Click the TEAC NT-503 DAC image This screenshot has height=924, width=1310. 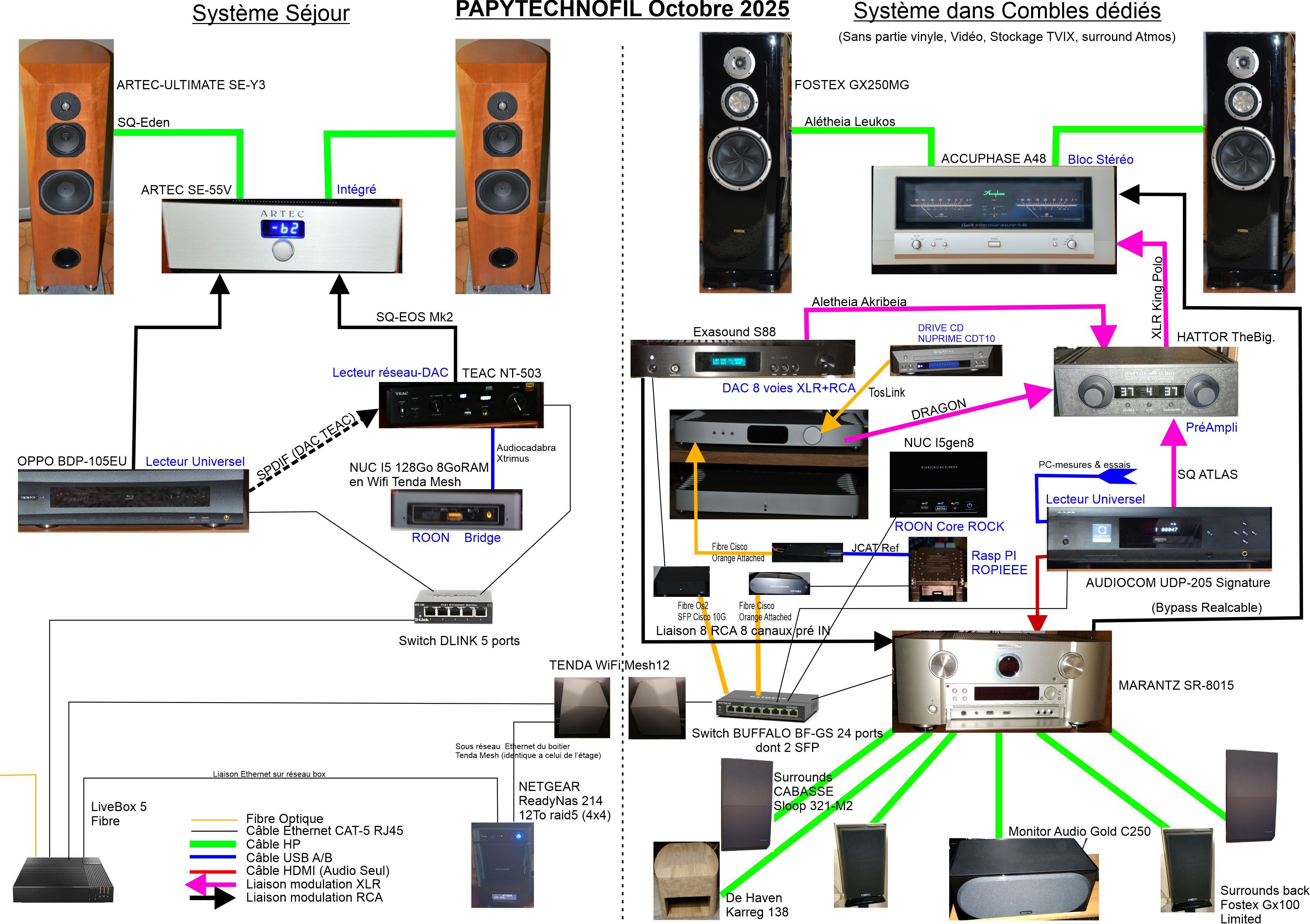(461, 405)
